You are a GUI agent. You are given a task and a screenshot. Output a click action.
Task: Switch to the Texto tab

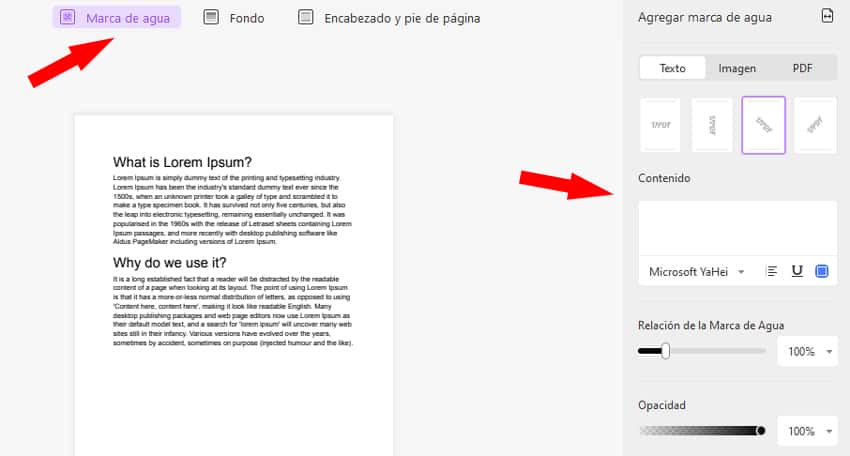(672, 68)
